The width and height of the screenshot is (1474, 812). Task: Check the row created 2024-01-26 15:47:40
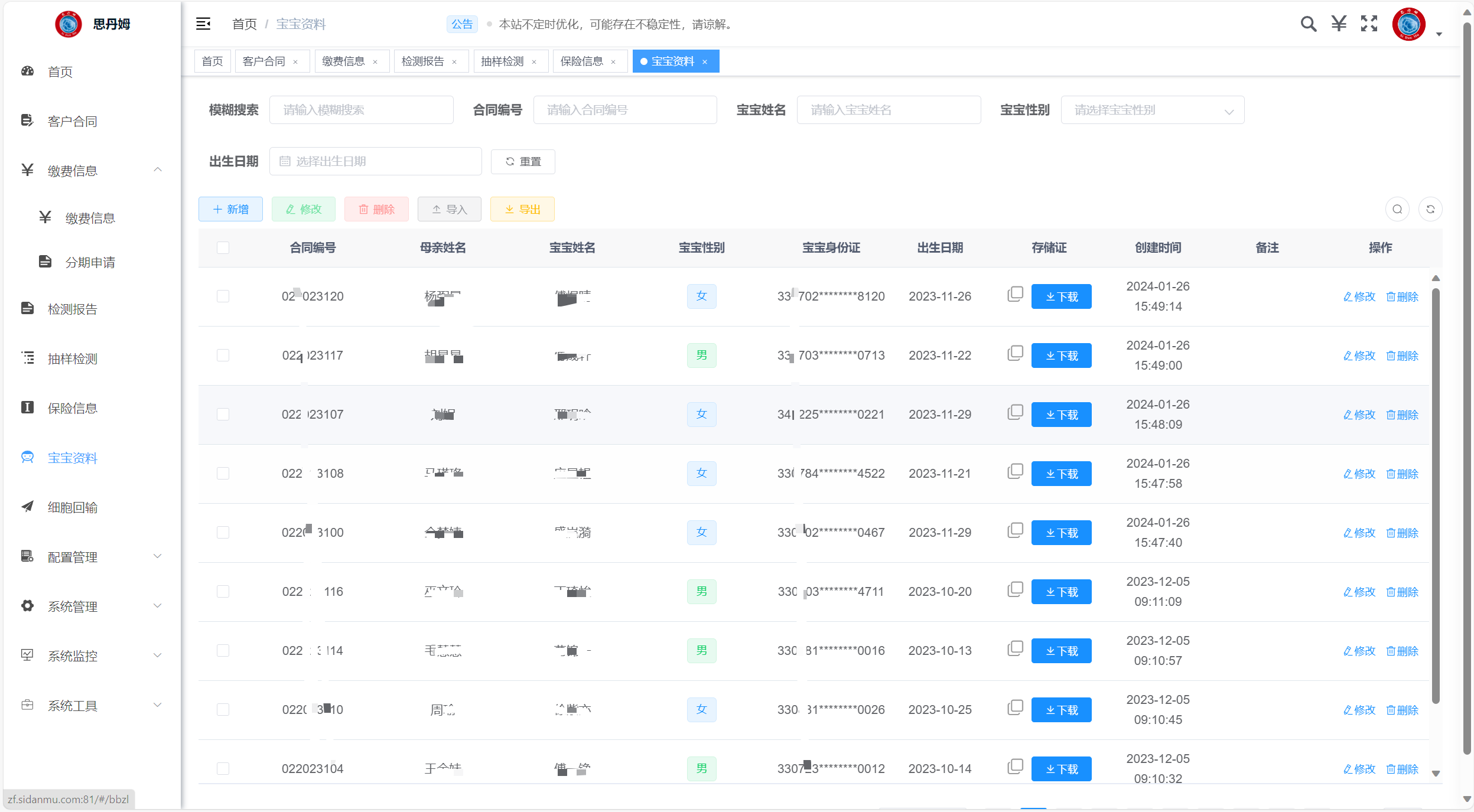[223, 533]
